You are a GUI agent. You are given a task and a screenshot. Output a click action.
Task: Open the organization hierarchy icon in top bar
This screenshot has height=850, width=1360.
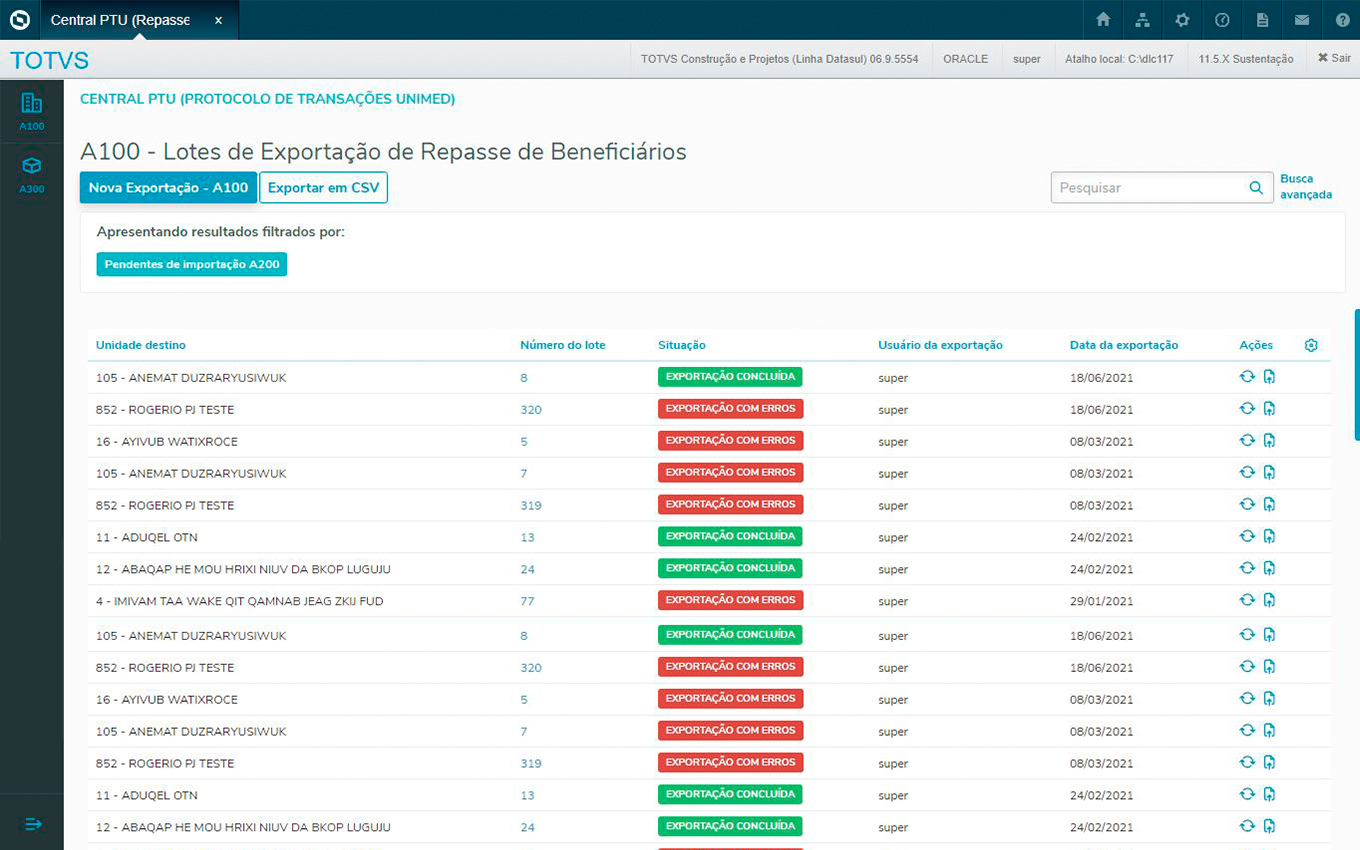(x=1142, y=20)
